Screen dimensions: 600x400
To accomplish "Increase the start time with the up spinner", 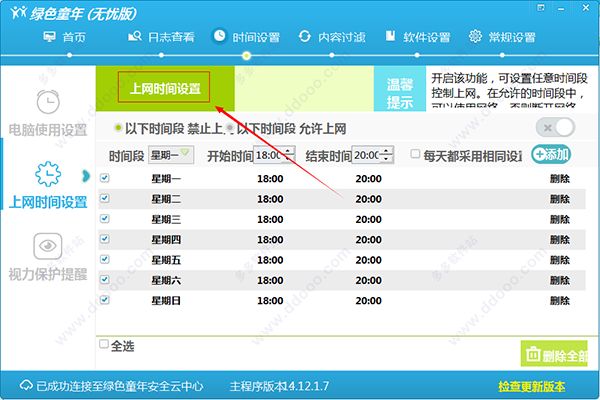I will pos(290,151).
